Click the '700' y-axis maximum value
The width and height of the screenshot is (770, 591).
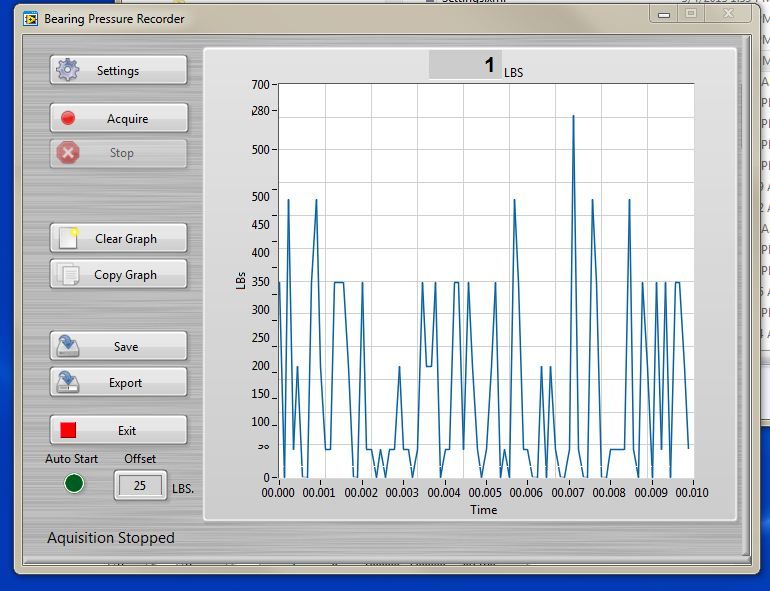[261, 84]
